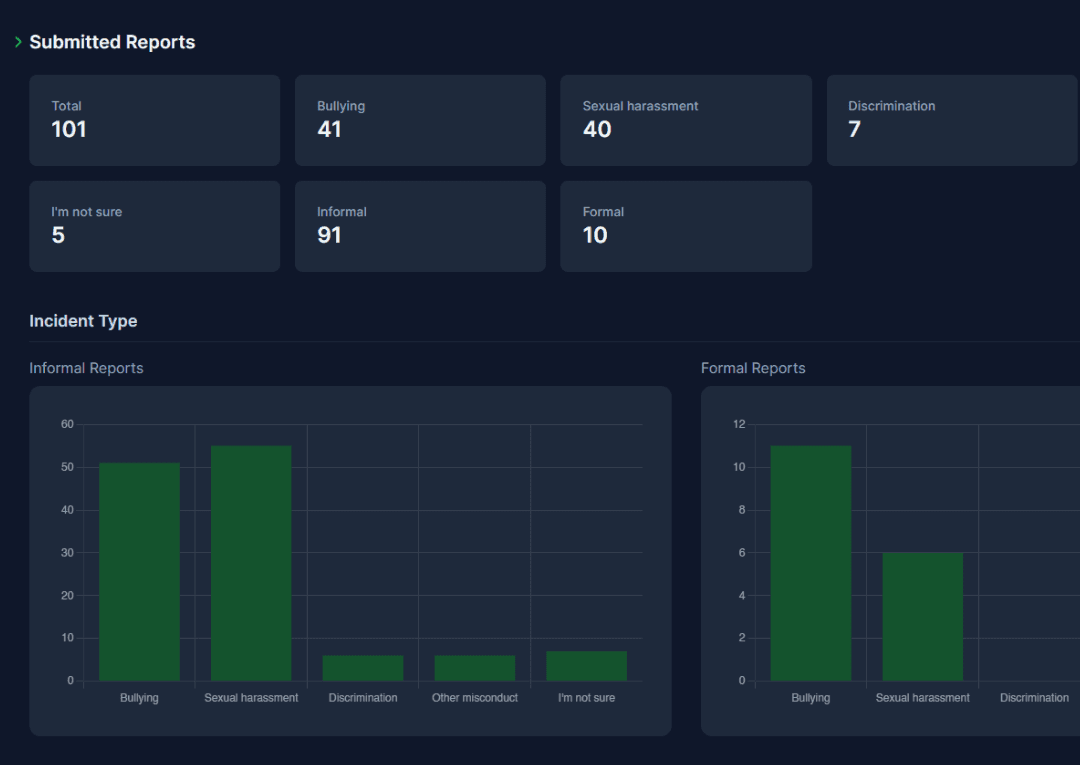Open the Total reports card
Screen dimensions: 1080x765
[154, 120]
